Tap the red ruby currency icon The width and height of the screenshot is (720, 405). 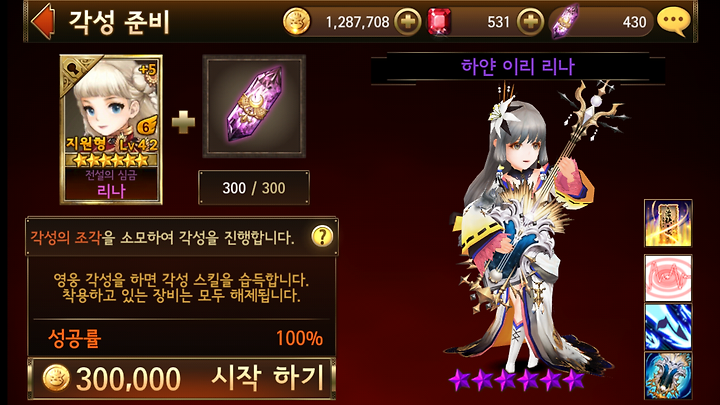[439, 22]
